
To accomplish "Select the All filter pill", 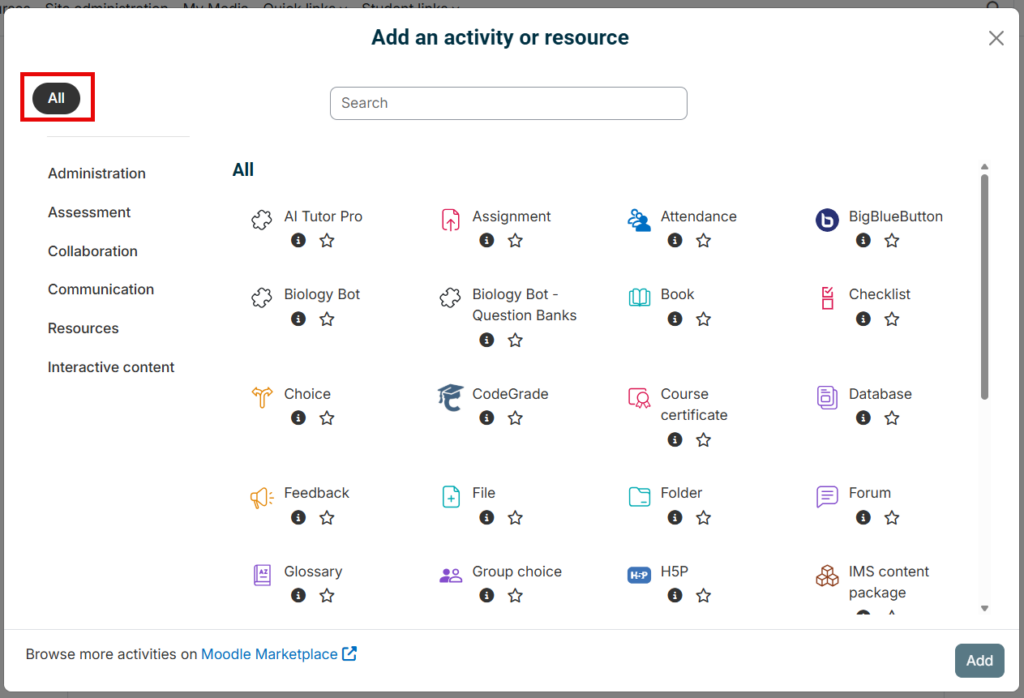I will pyautogui.click(x=56, y=98).
